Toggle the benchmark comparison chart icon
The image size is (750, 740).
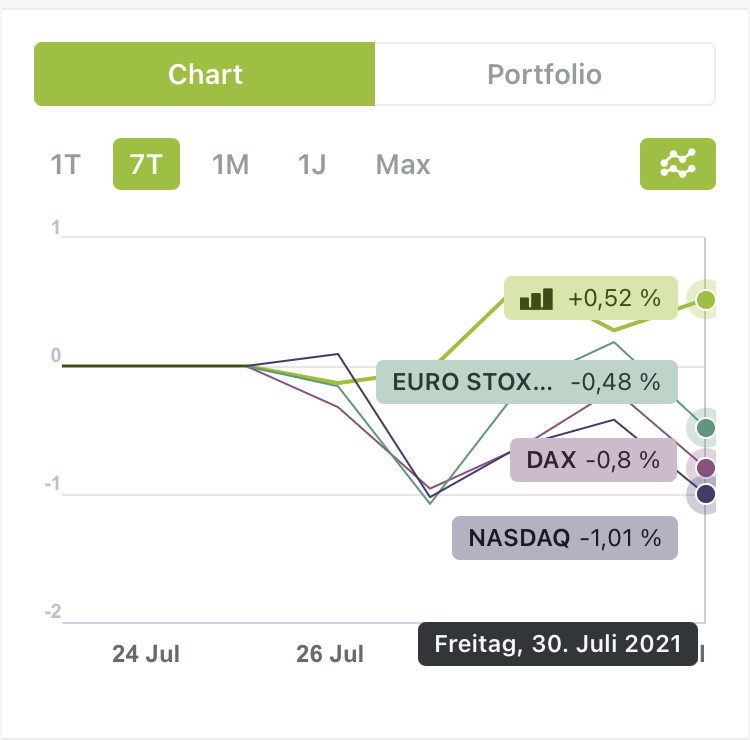677,164
